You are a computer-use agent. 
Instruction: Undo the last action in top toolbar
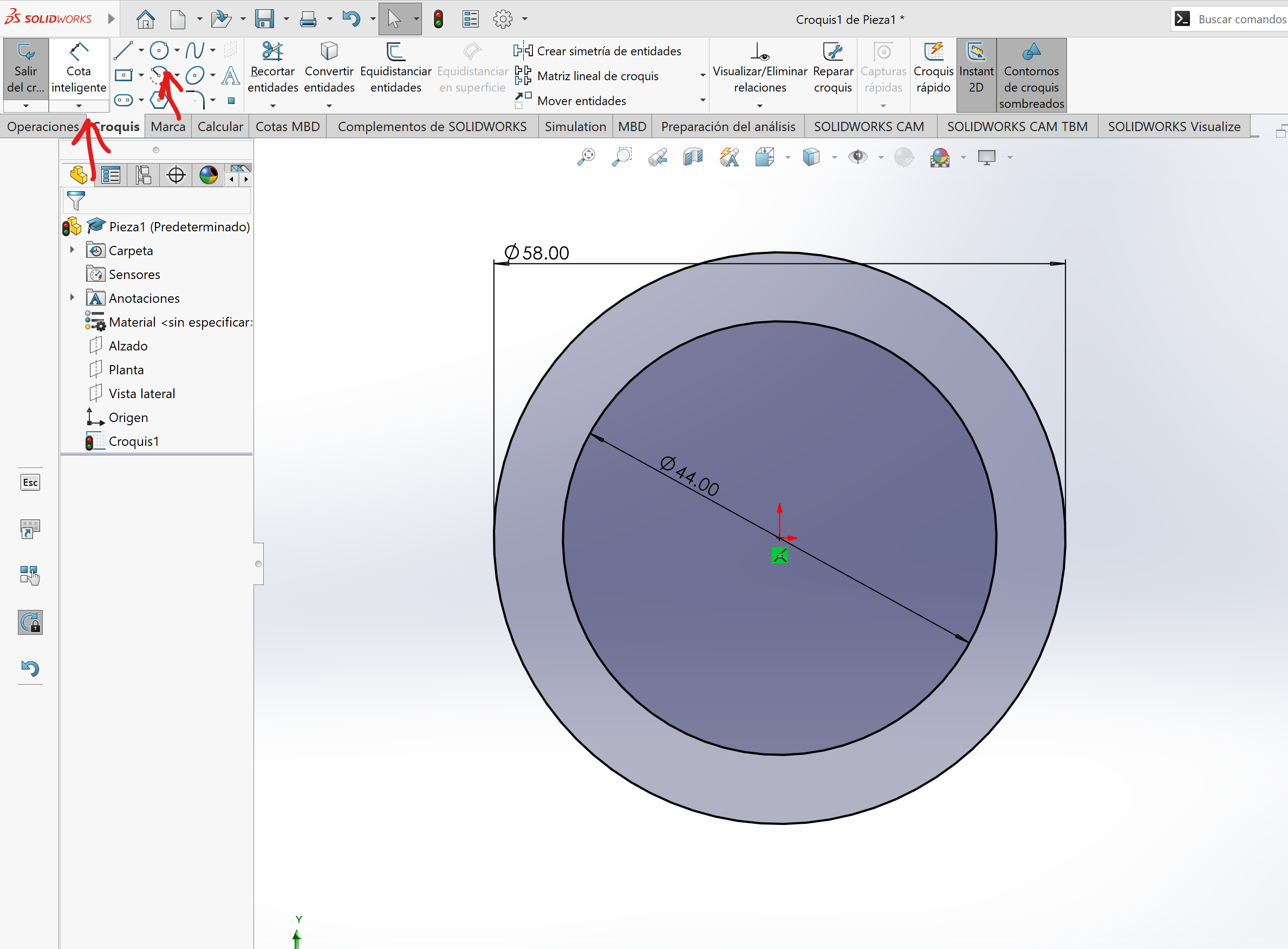click(351, 19)
